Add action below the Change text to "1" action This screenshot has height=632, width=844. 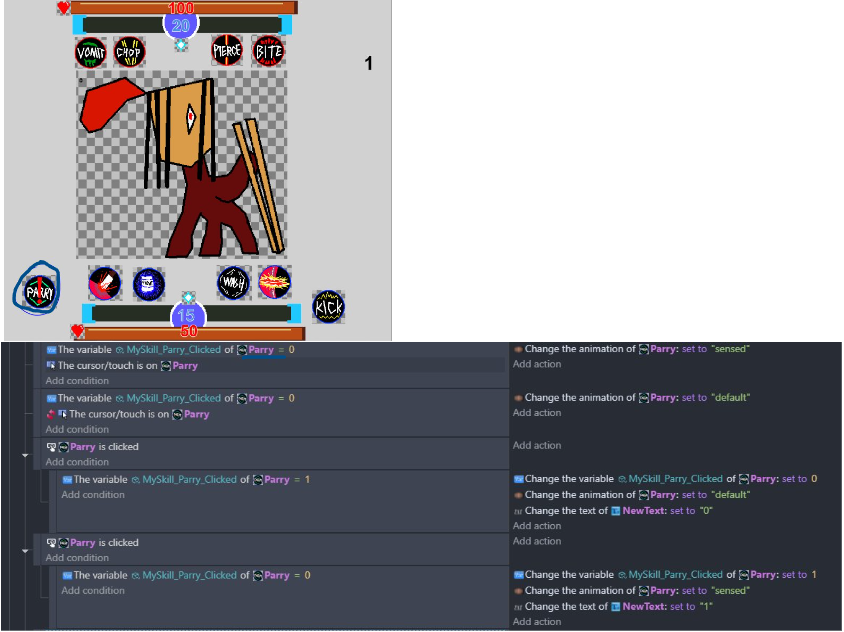537,621
